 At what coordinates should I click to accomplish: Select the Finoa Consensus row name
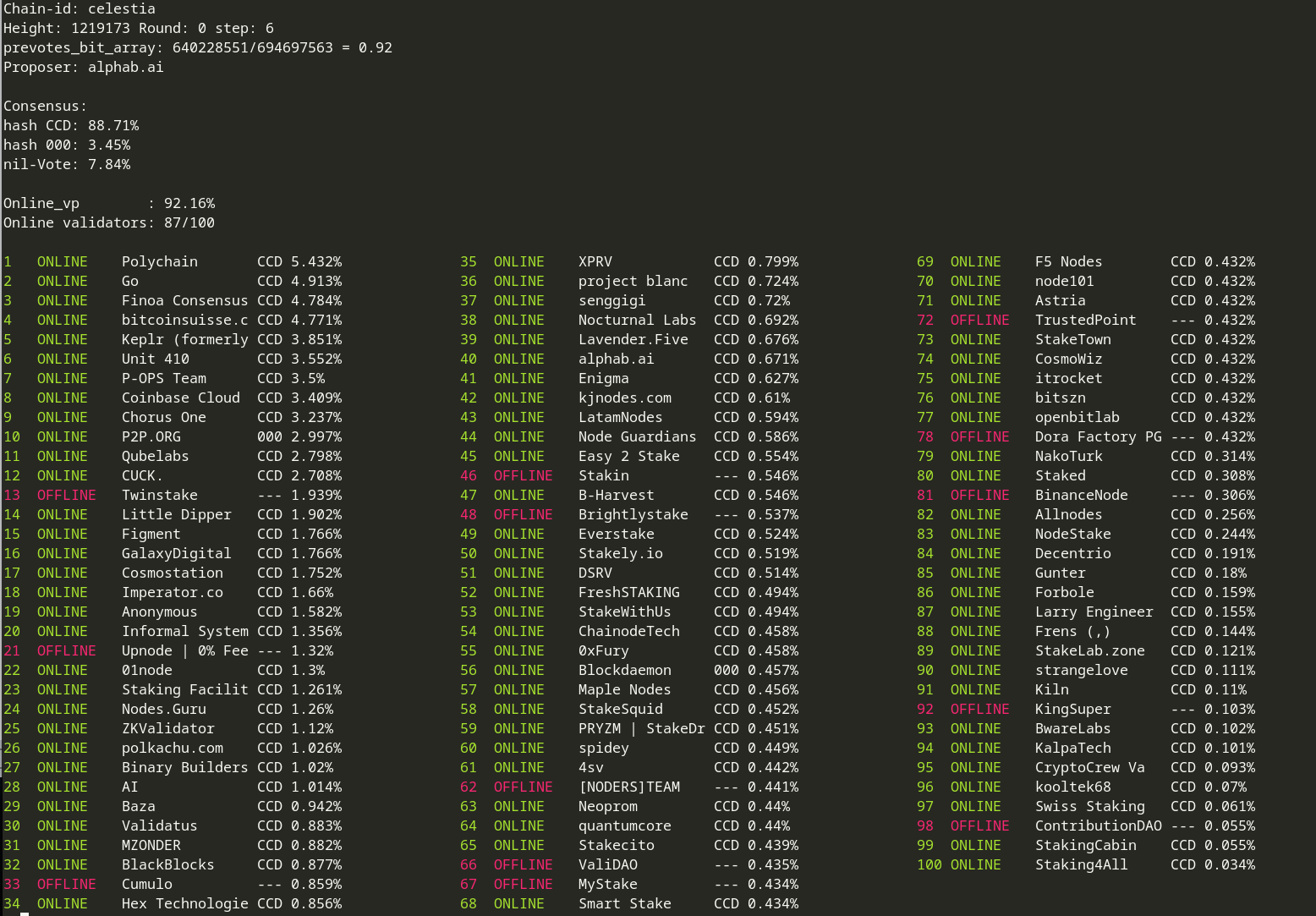point(185,300)
